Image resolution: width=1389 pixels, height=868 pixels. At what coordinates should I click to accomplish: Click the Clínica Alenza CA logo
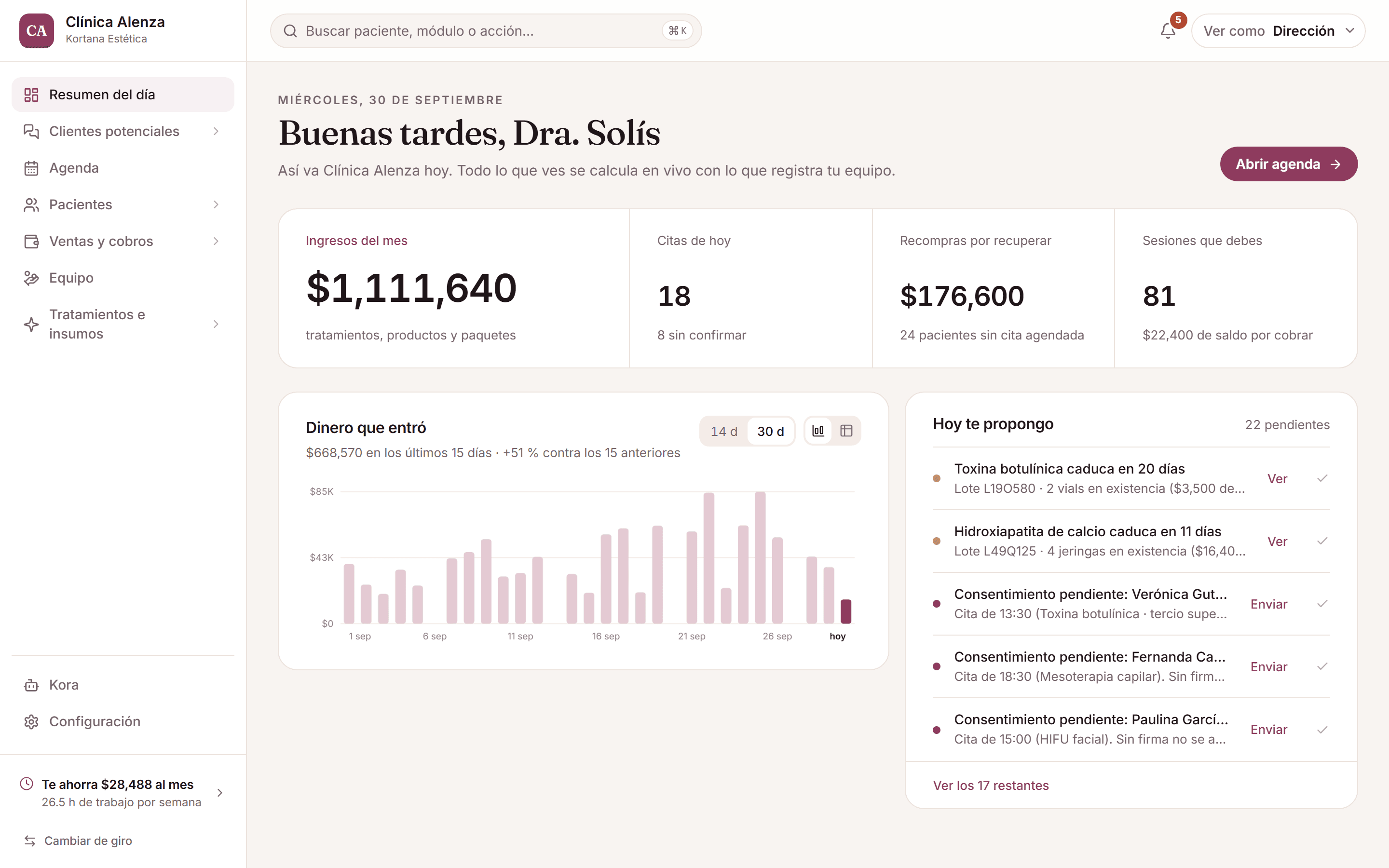tap(36, 30)
